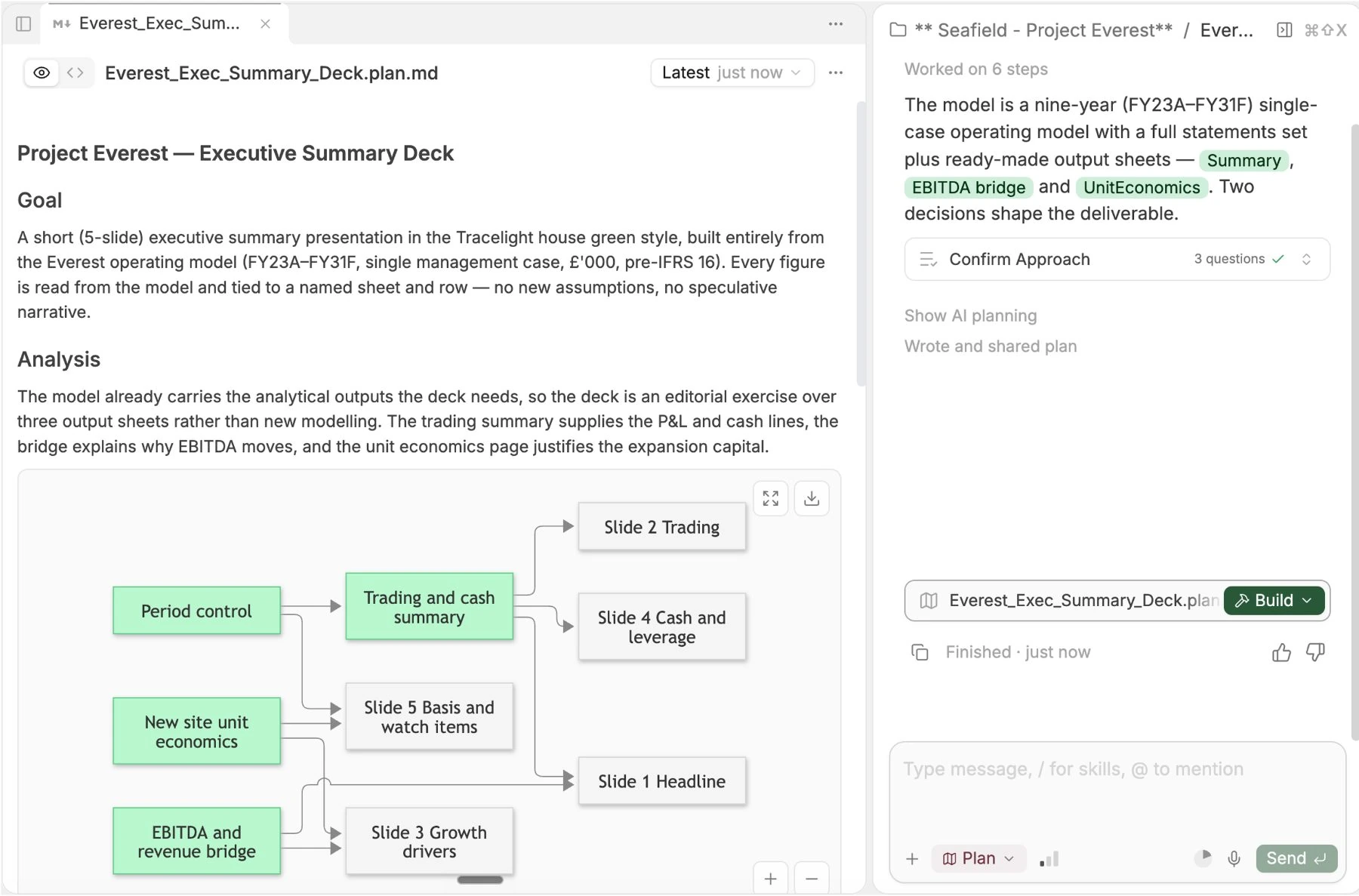Click the Worked on 6 steps text
Image resolution: width=1359 pixels, height=896 pixels.
click(975, 69)
